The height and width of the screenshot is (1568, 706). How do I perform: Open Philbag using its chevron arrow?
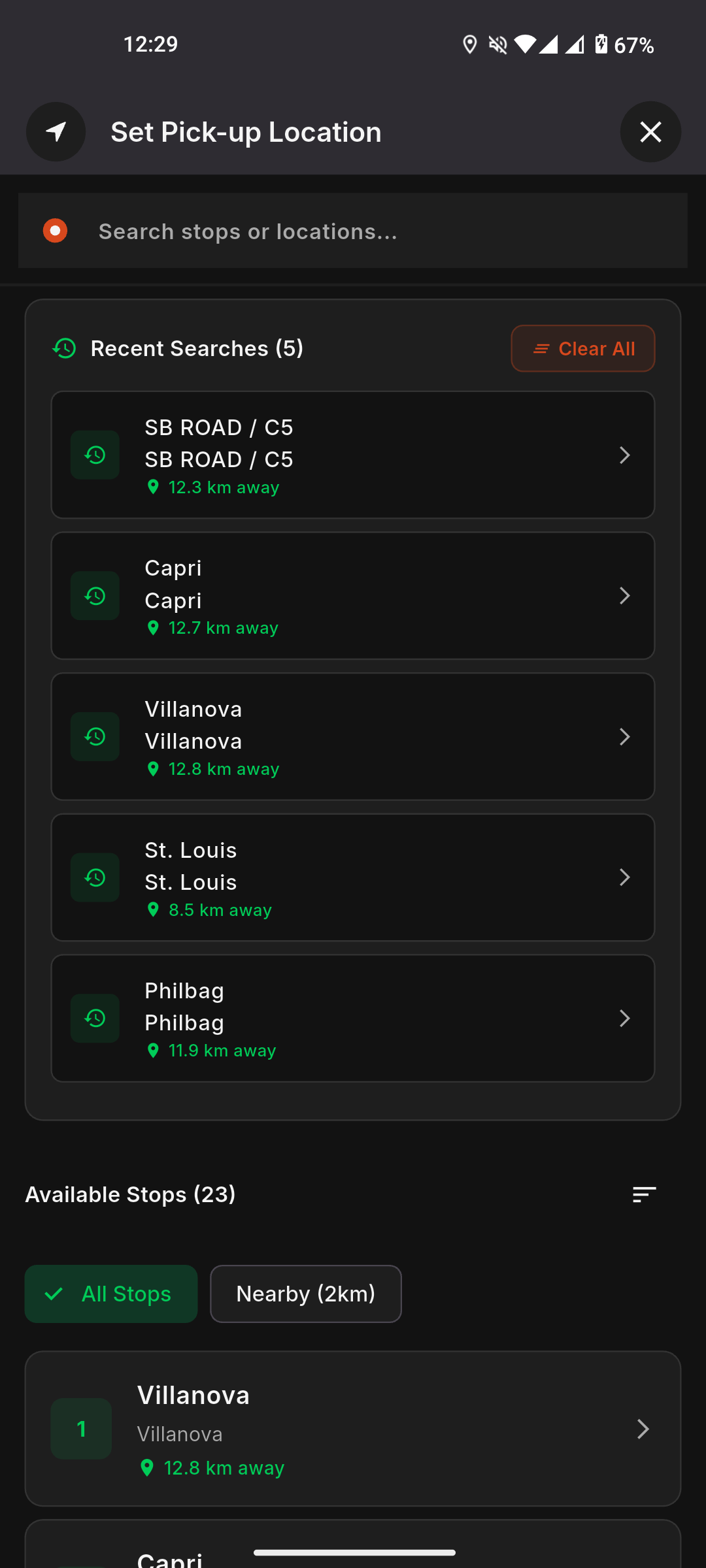624,1018
